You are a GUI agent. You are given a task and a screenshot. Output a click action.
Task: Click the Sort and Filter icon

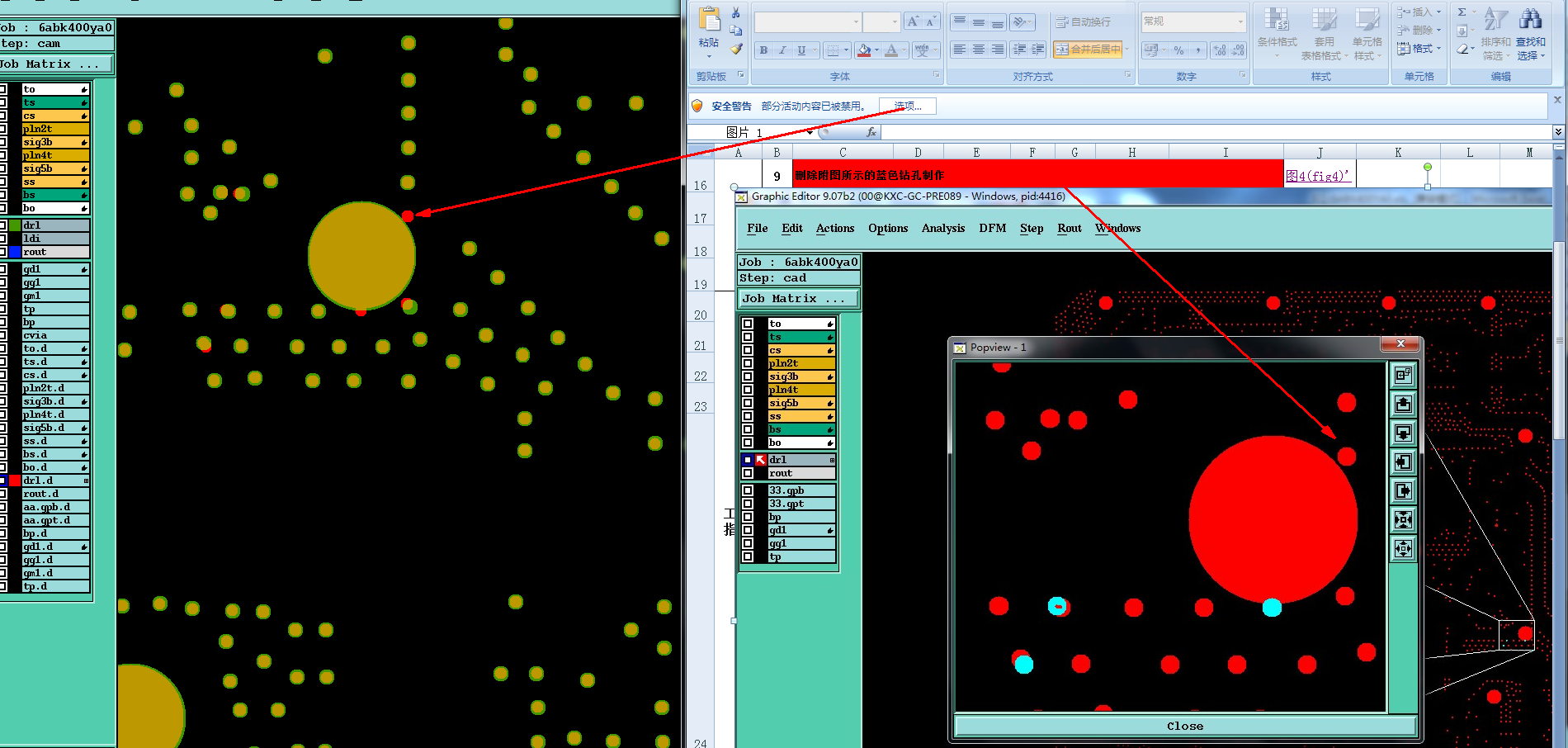point(1495,20)
